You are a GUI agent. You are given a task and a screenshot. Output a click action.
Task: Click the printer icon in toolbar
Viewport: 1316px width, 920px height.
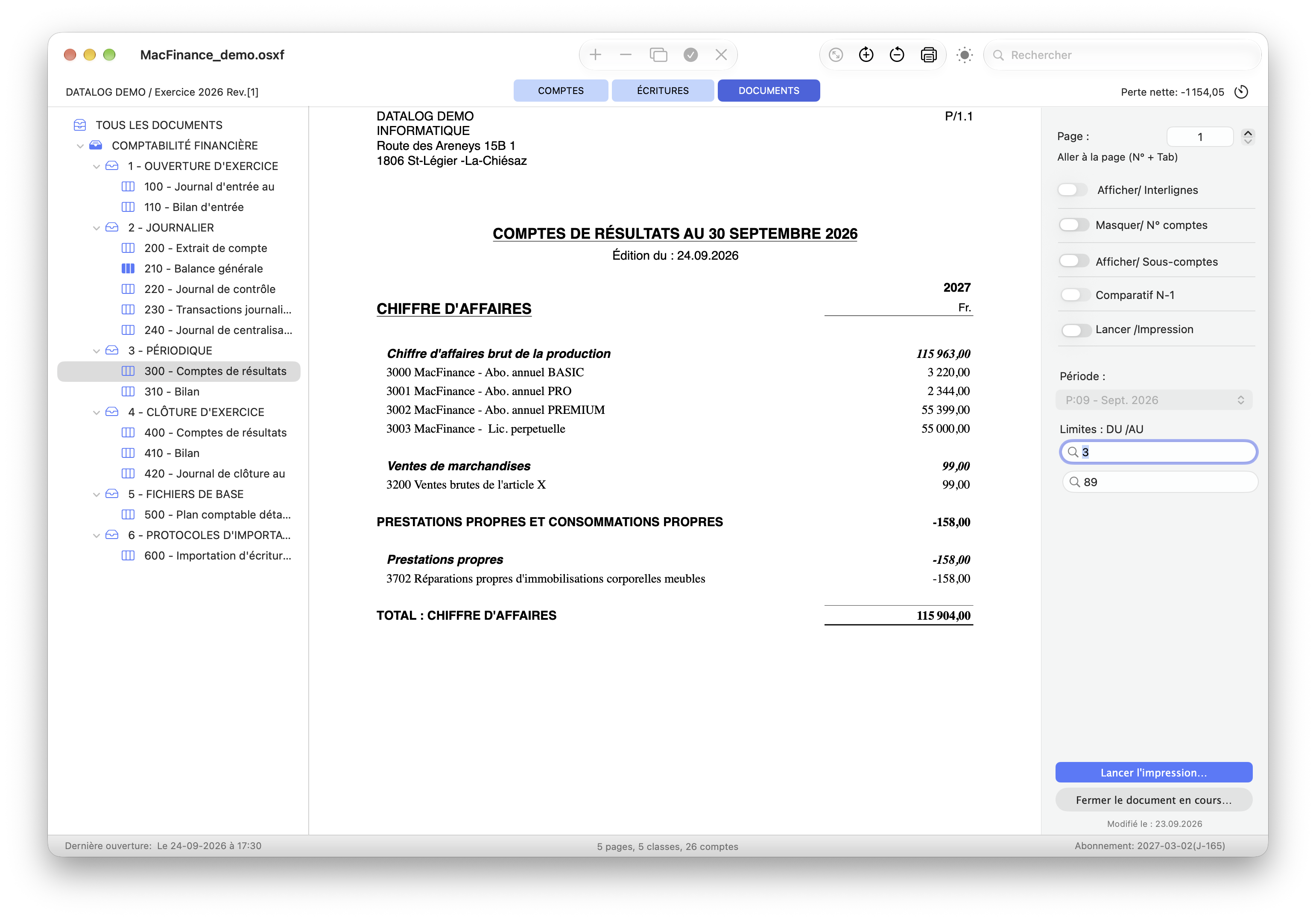click(929, 55)
